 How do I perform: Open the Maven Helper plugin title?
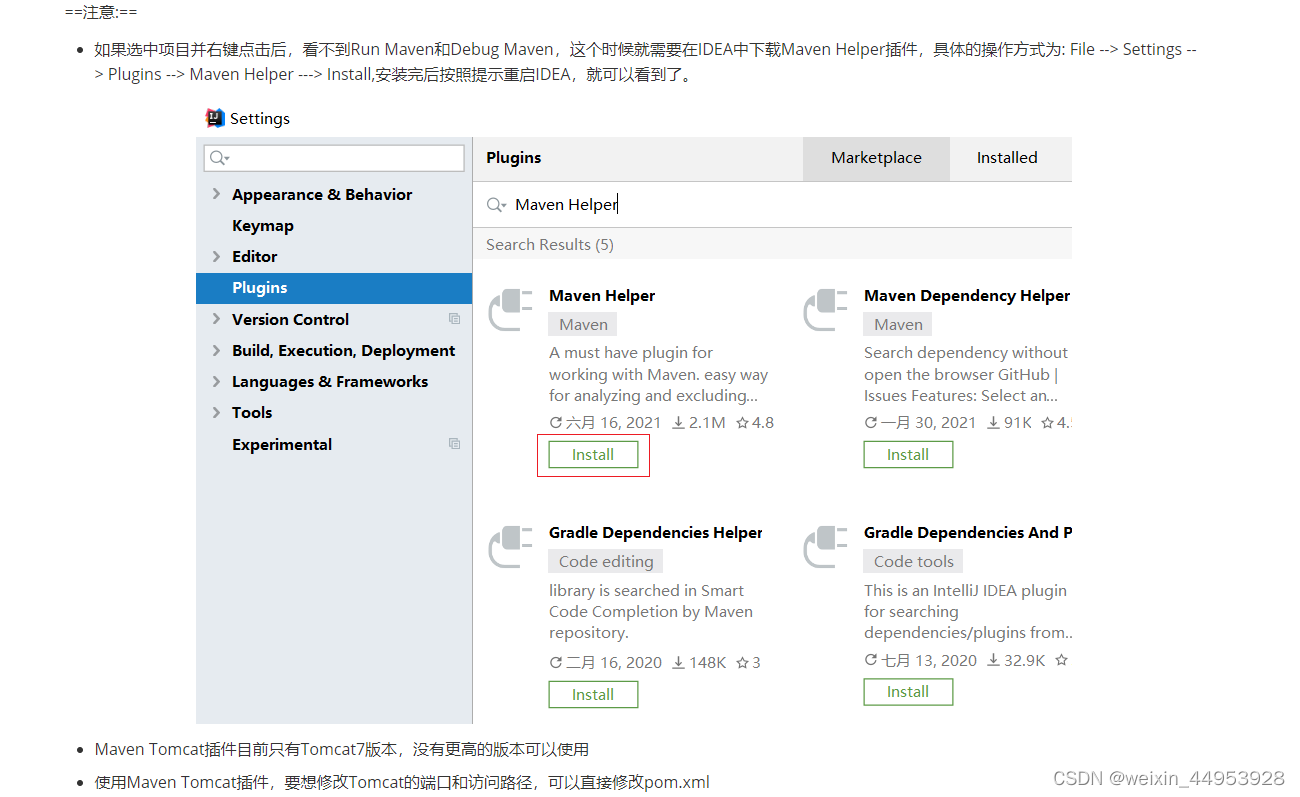[602, 296]
